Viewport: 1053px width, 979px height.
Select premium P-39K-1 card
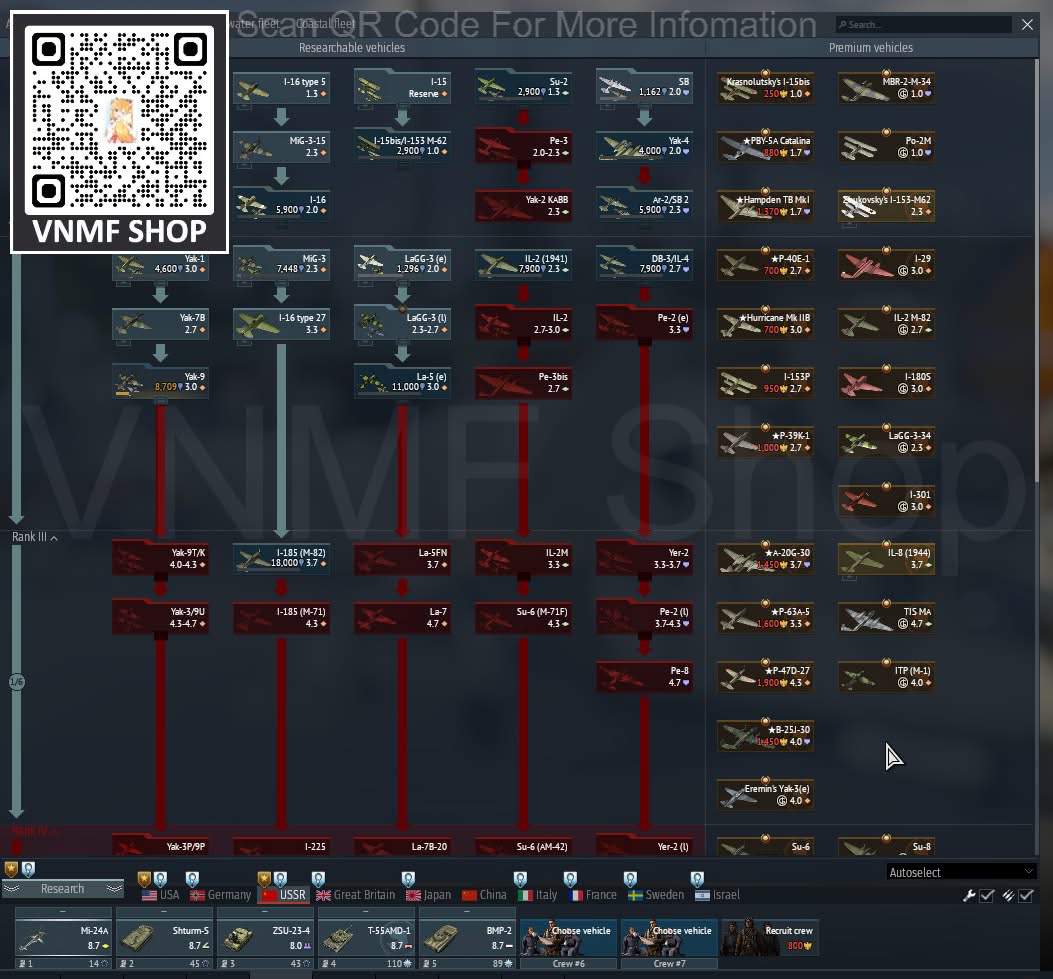coord(766,441)
